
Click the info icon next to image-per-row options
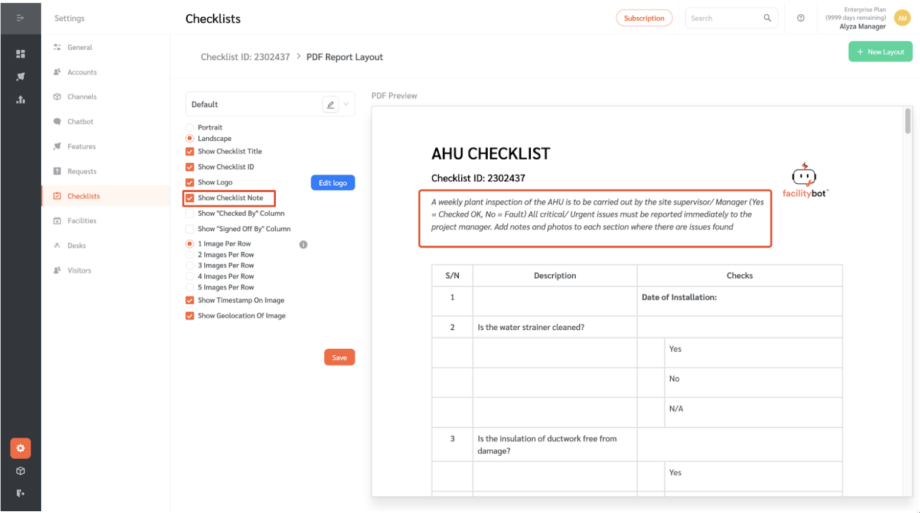tap(303, 244)
